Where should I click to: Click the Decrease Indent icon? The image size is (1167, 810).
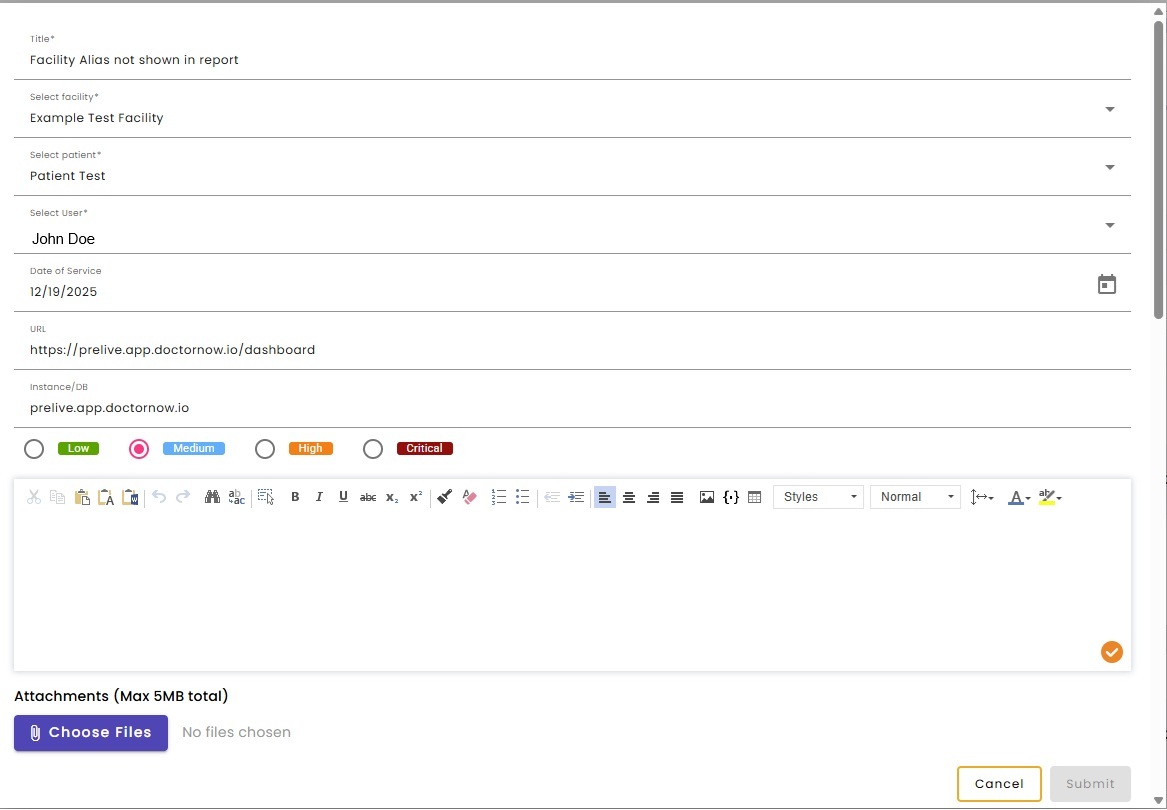pyautogui.click(x=551, y=497)
